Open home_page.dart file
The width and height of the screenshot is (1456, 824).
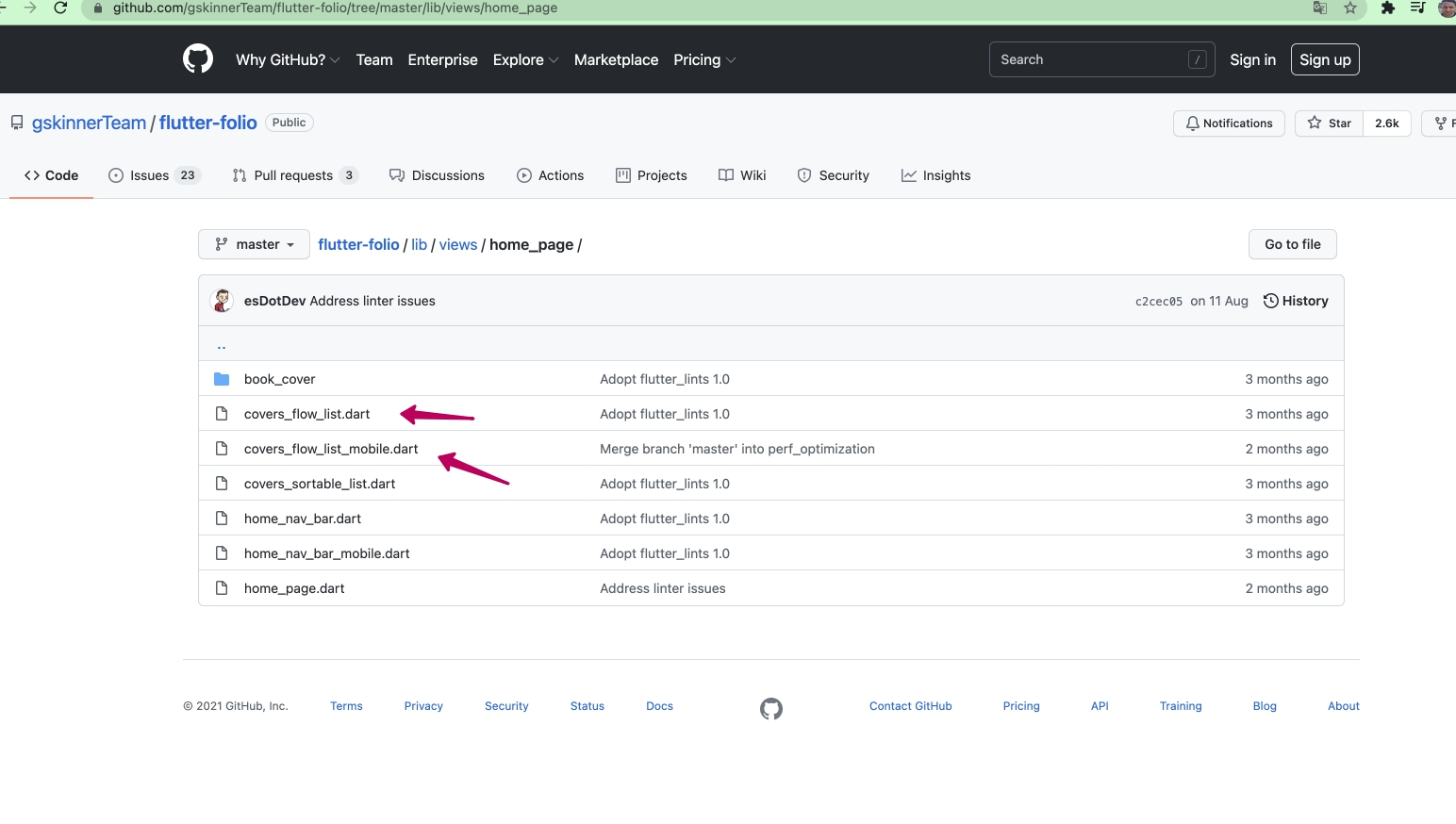tap(294, 588)
